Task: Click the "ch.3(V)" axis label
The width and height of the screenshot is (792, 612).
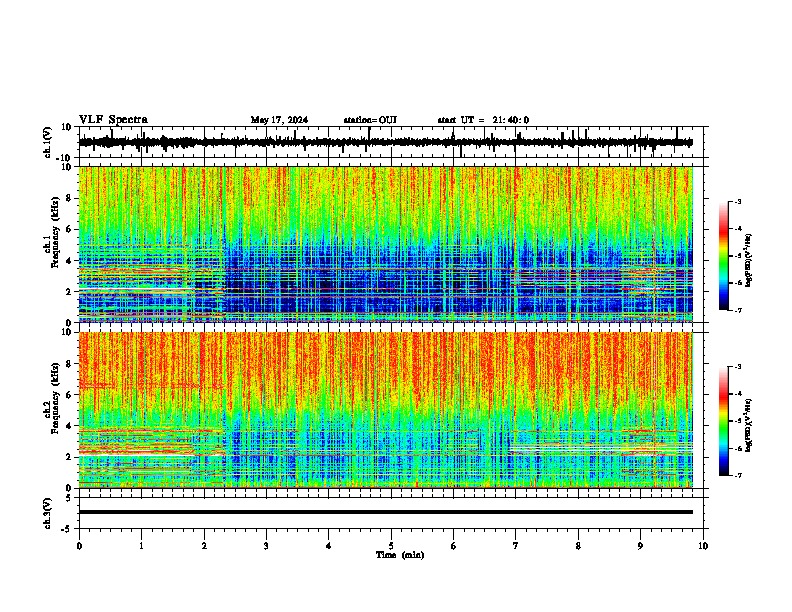Action: click(x=48, y=513)
